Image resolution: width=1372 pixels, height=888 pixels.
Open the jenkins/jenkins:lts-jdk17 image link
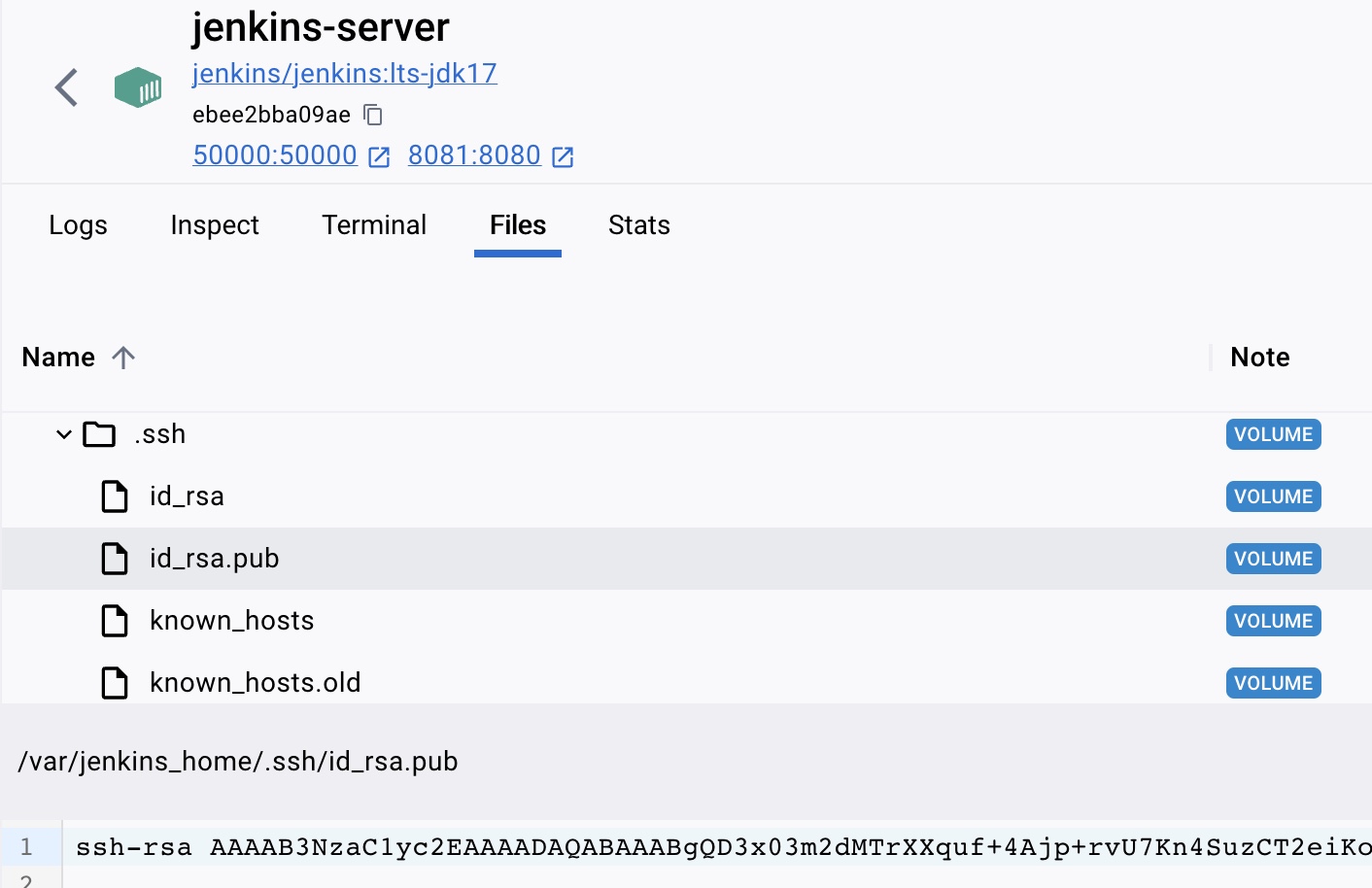click(x=345, y=74)
